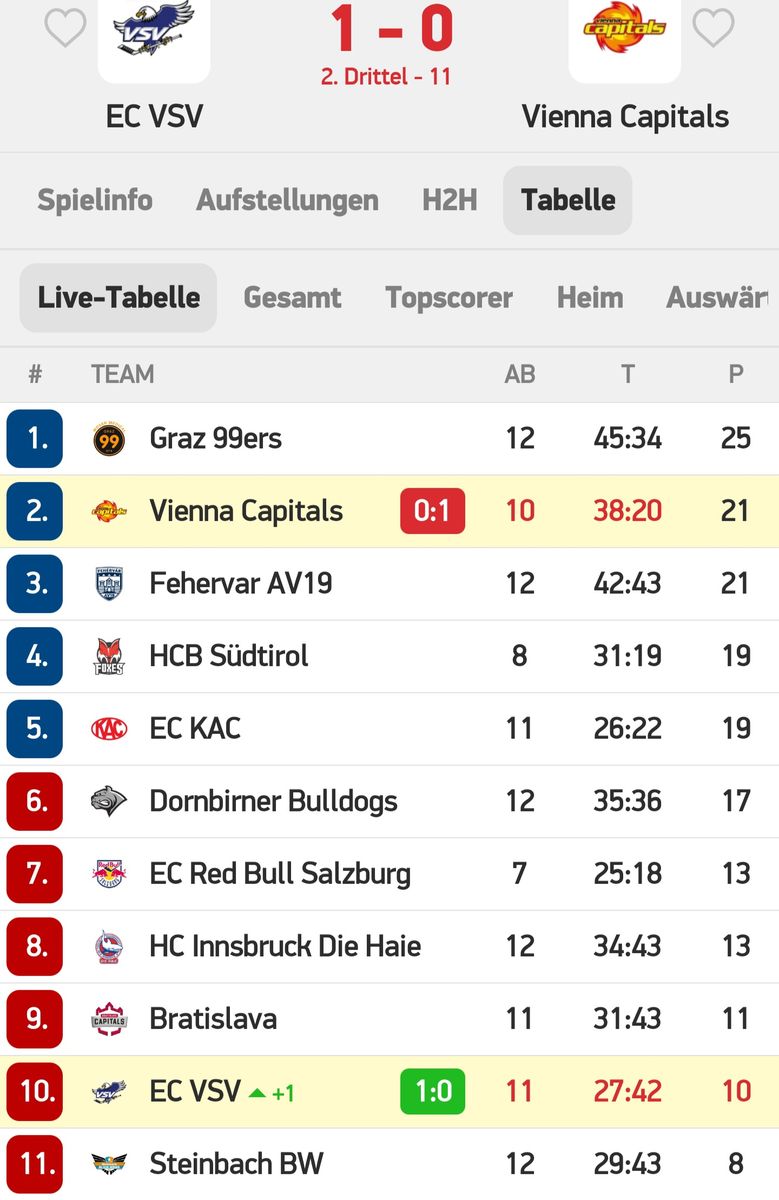Open the Steinbach BW team row

tap(236, 1164)
